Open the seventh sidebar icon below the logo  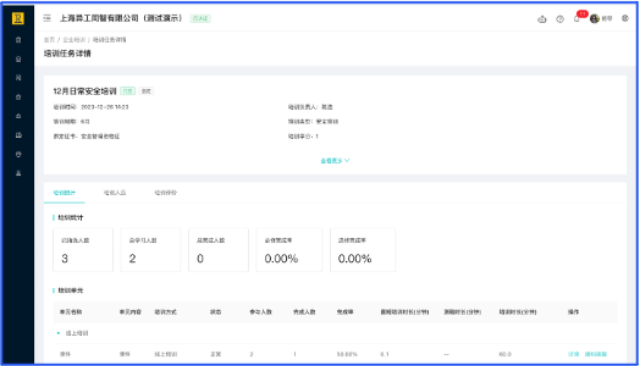[x=18, y=154]
